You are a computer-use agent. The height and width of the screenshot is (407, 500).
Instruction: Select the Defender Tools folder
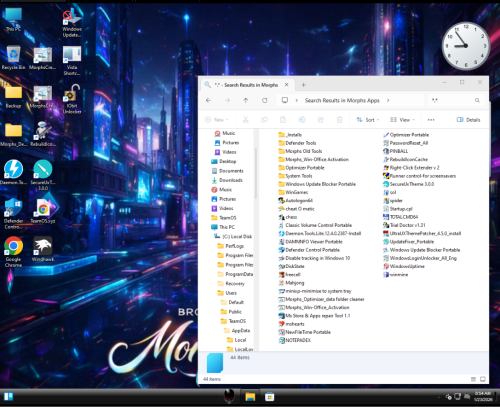[x=297, y=143]
